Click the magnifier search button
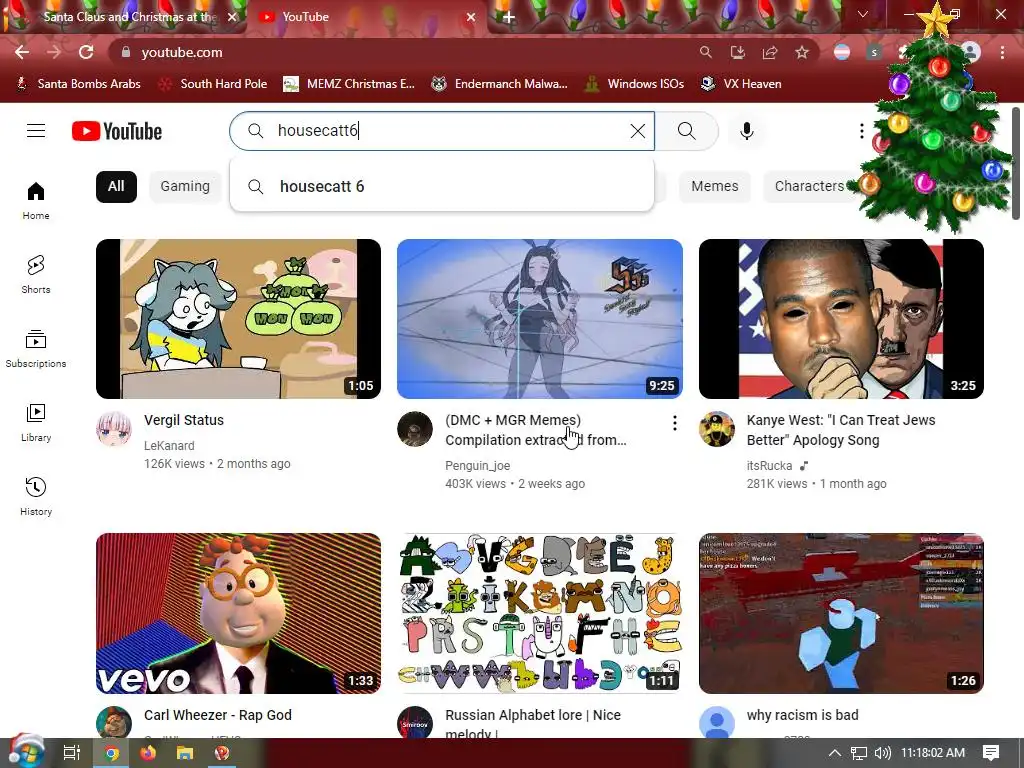The height and width of the screenshot is (768, 1024). tap(686, 131)
